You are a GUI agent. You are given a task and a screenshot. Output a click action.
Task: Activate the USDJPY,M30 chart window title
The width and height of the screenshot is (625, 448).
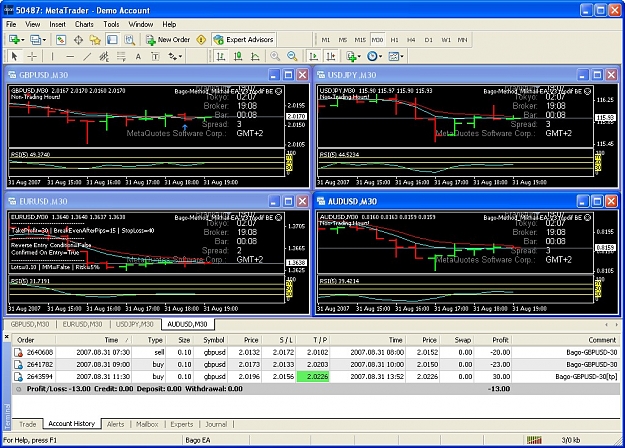(x=352, y=75)
